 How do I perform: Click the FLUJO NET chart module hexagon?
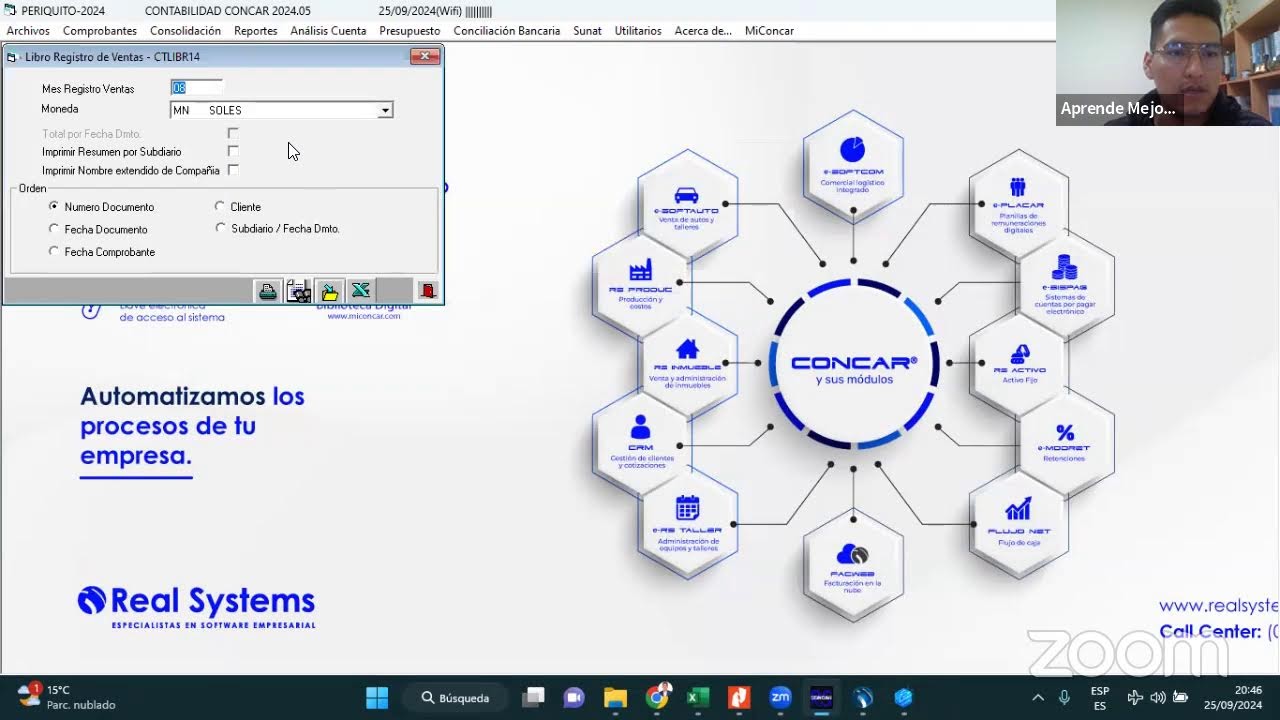coord(1018,523)
